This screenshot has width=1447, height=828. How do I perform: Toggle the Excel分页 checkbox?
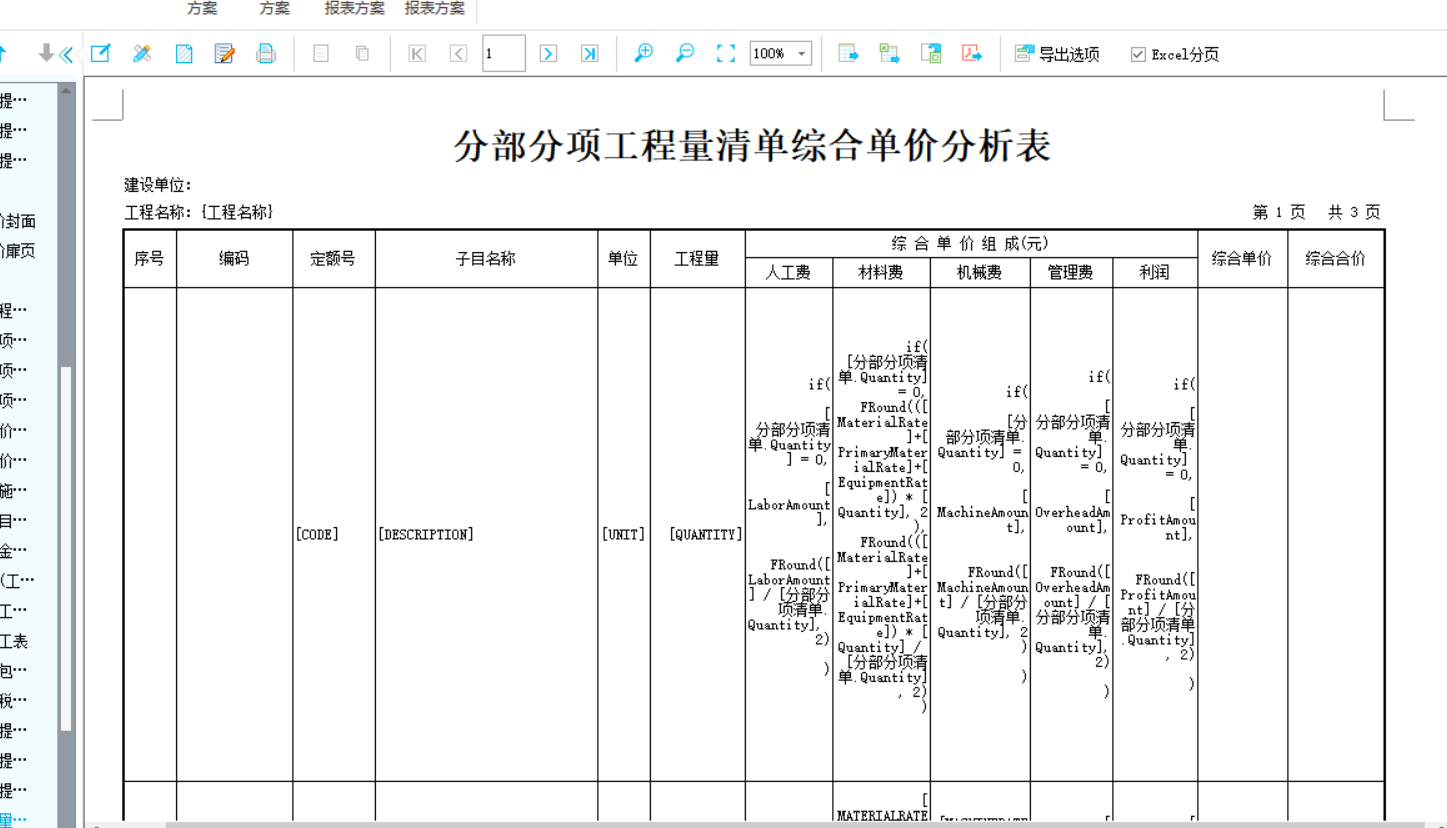click(1138, 54)
